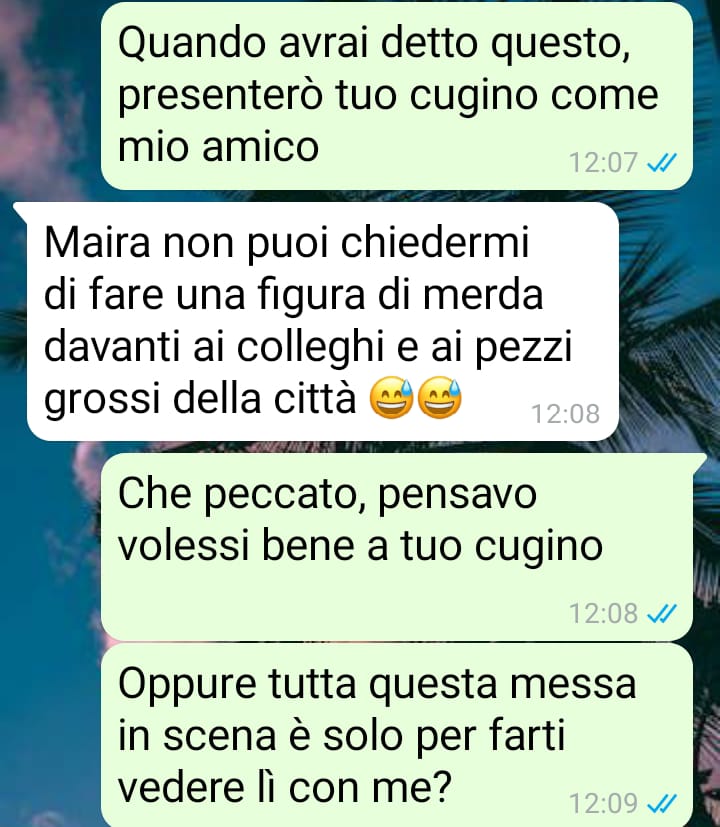720x827 pixels.
Task: Tap the text 'vedere lì con me?'
Action: pyautogui.click(x=285, y=787)
